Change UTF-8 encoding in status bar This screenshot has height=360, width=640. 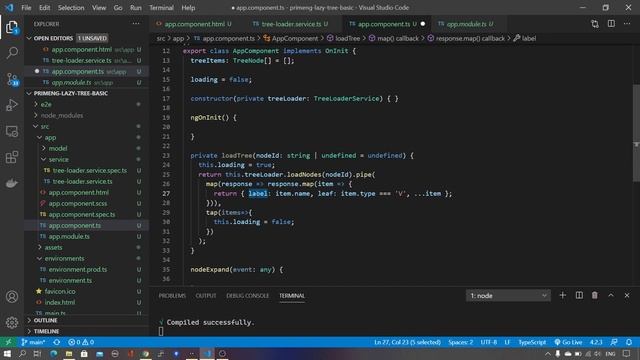489,342
